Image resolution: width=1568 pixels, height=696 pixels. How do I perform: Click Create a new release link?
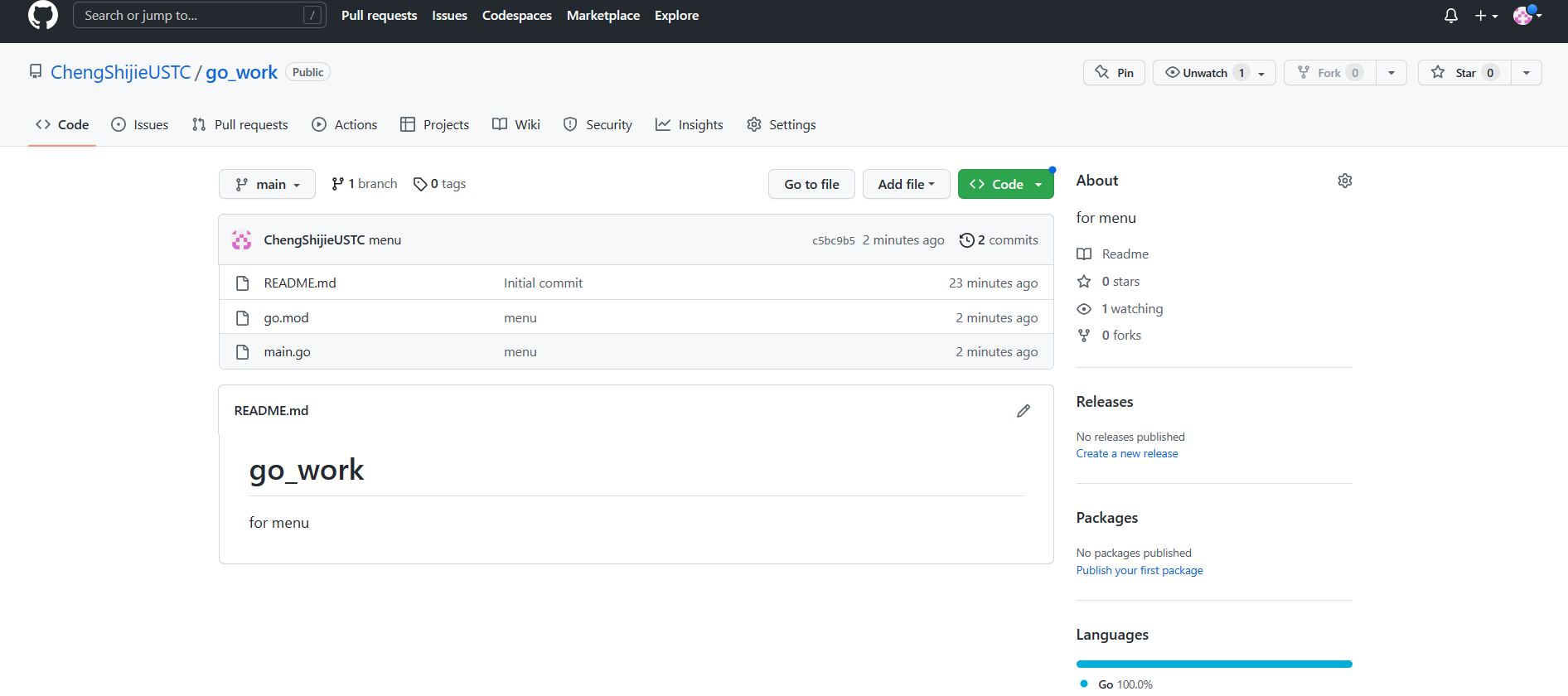click(1126, 454)
